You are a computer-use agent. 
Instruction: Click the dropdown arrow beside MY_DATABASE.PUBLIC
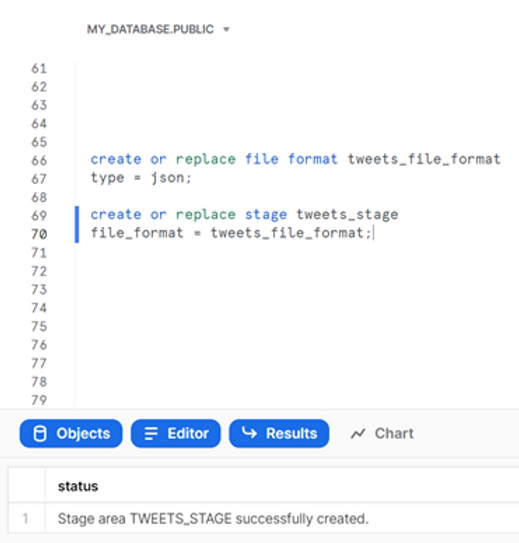click(226, 29)
